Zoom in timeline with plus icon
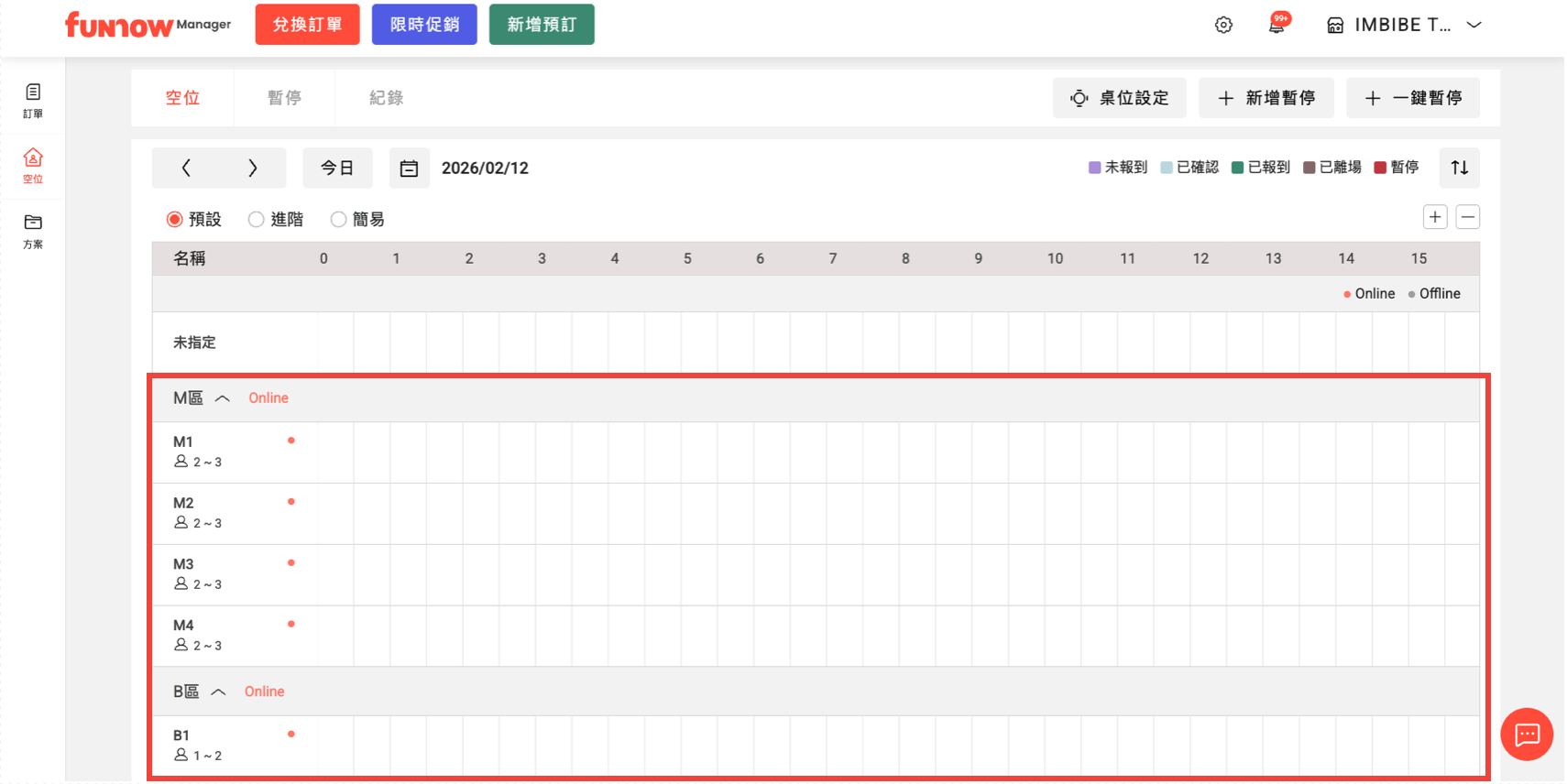Screen dimensions: 1567x784 point(1435,217)
